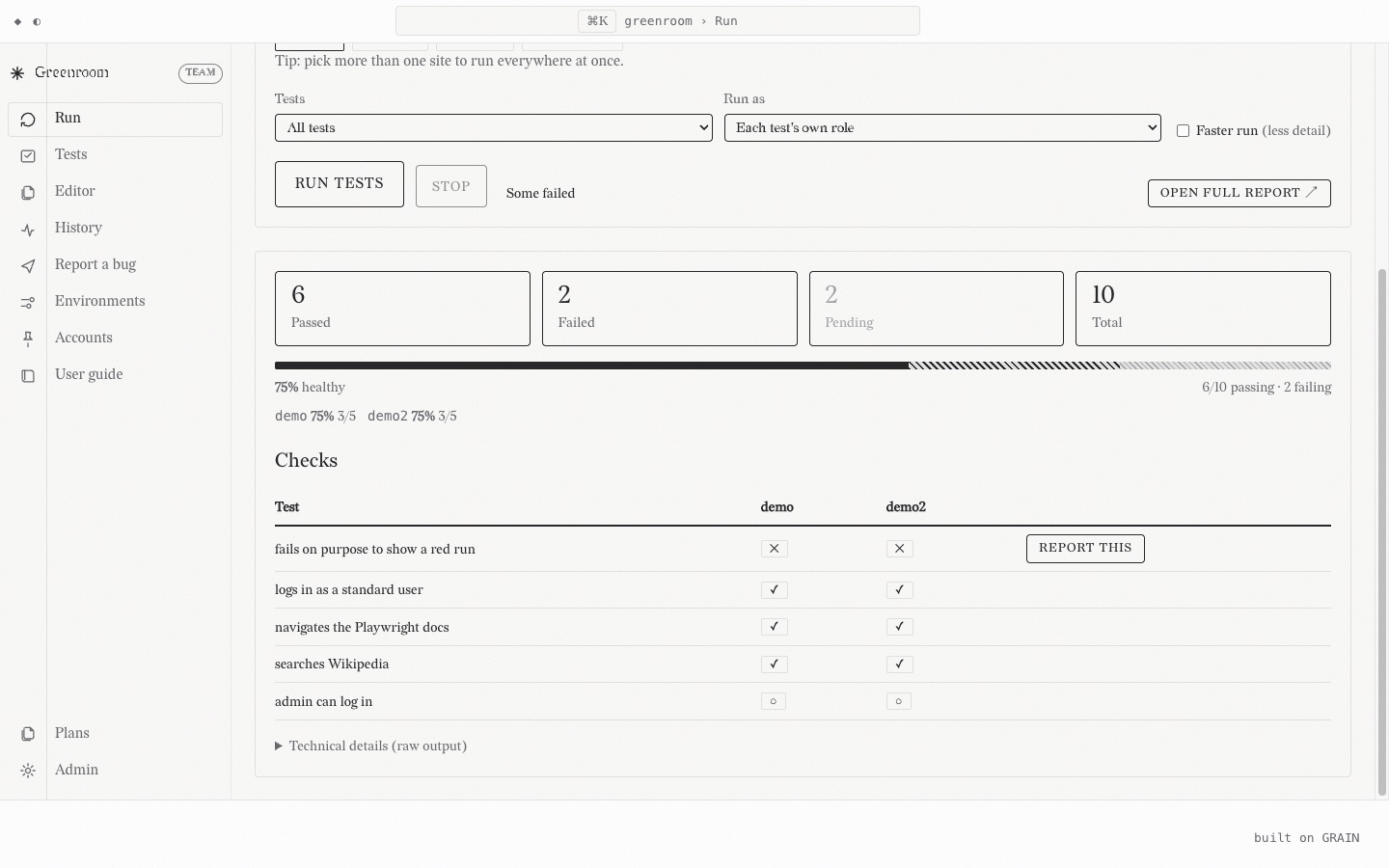This screenshot has height=868, width=1389.
Task: Click the Tests checkbox icon in sidebar
Action: [28, 156]
